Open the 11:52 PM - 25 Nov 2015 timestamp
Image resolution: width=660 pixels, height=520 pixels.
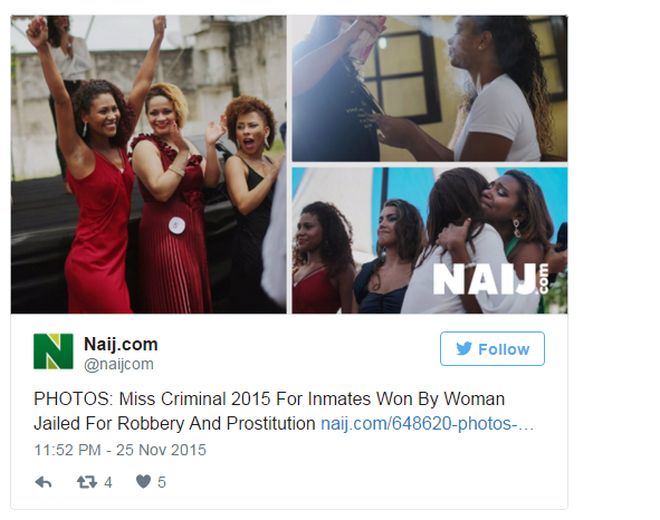click(x=120, y=450)
